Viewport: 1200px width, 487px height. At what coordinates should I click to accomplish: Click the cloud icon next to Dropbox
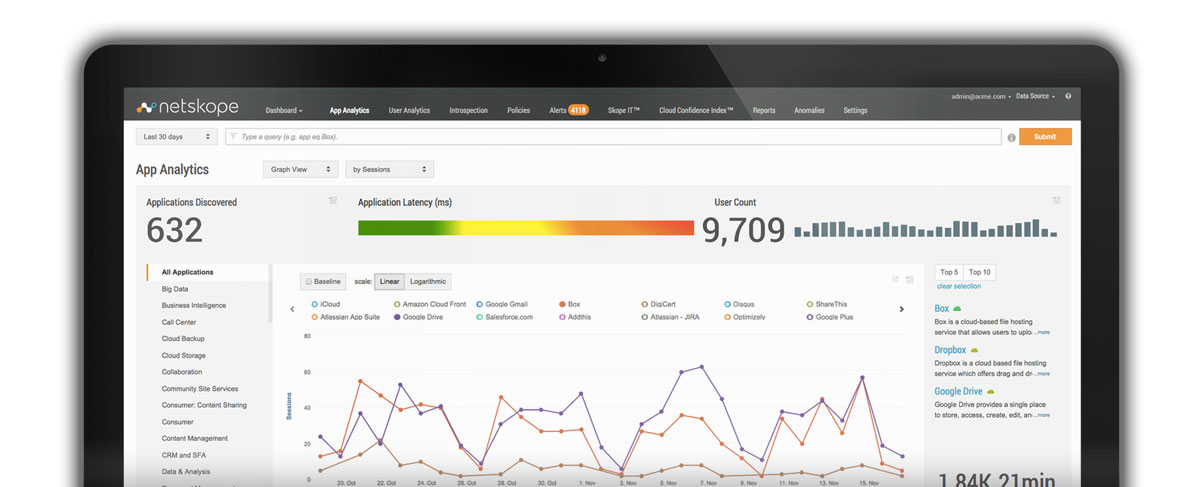point(974,350)
